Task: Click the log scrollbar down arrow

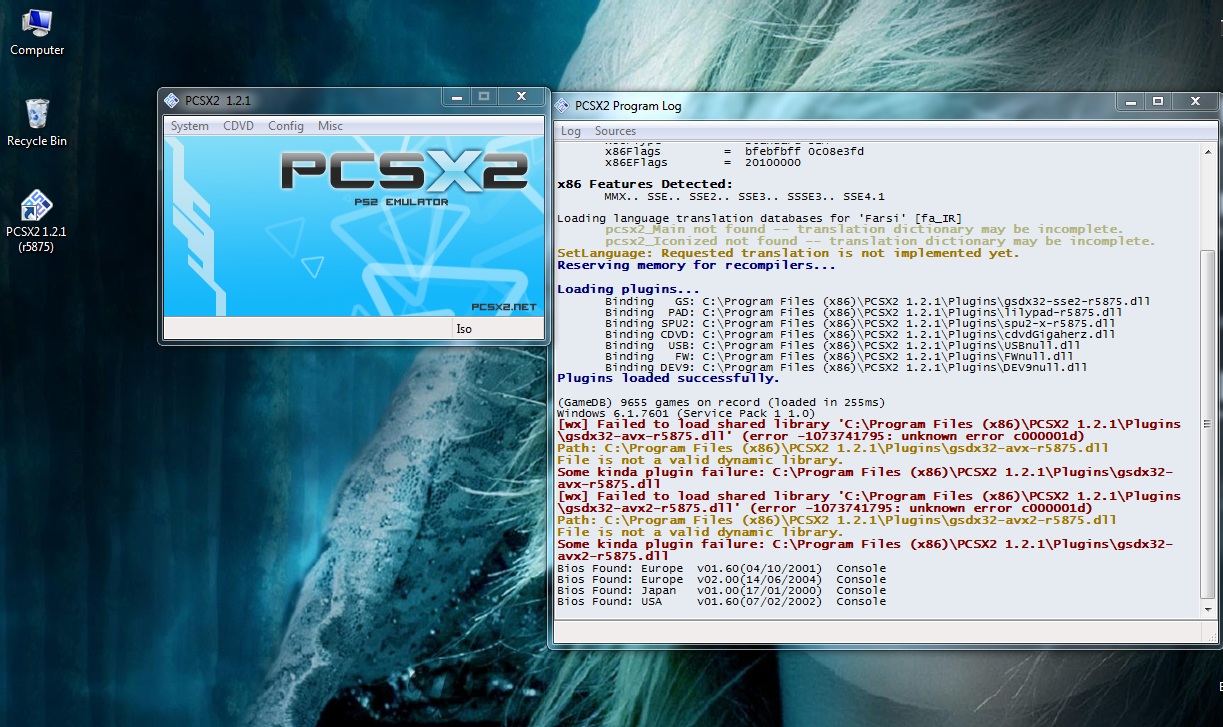Action: 1208,610
